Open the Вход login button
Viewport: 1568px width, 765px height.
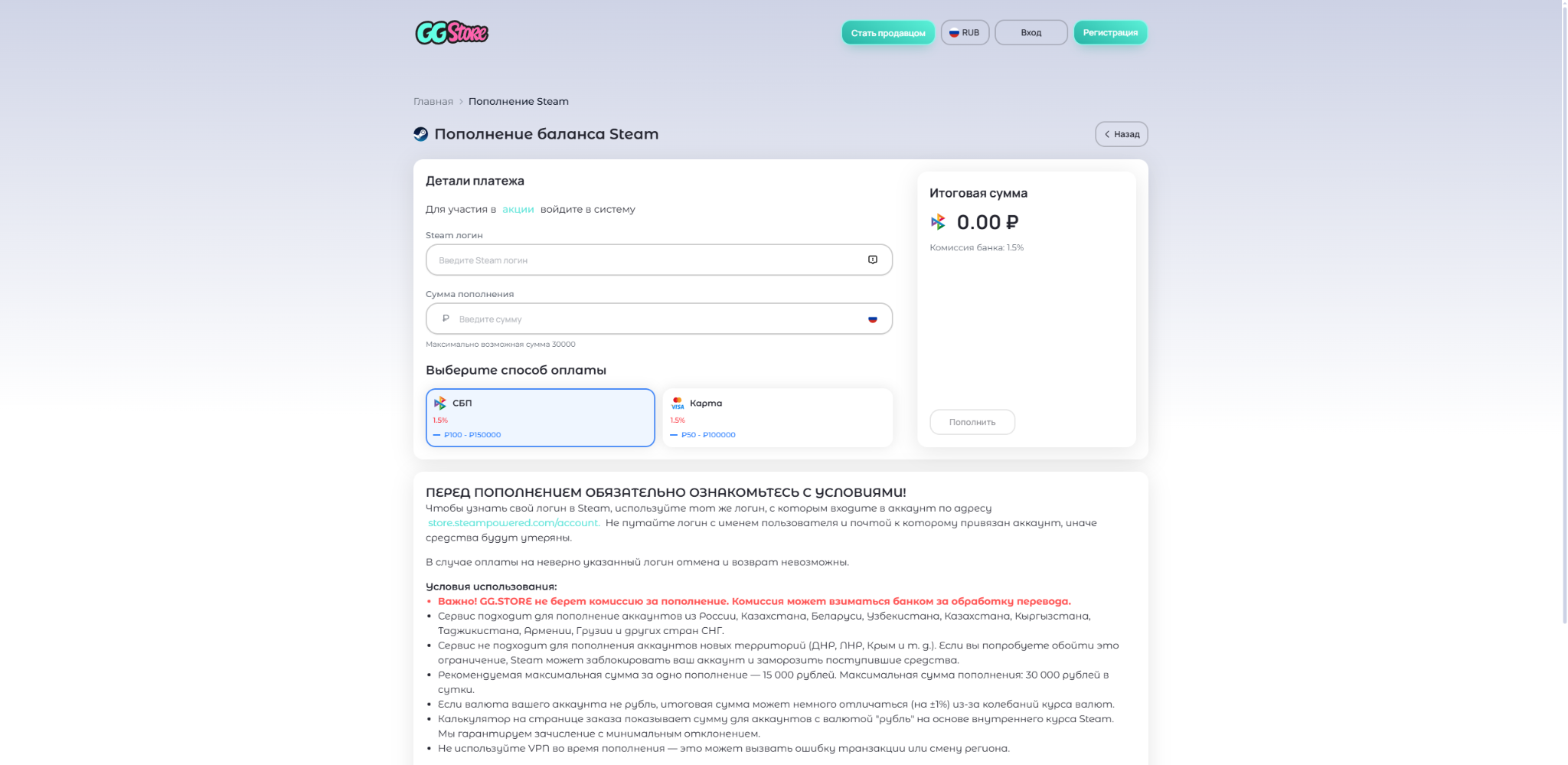1031,32
